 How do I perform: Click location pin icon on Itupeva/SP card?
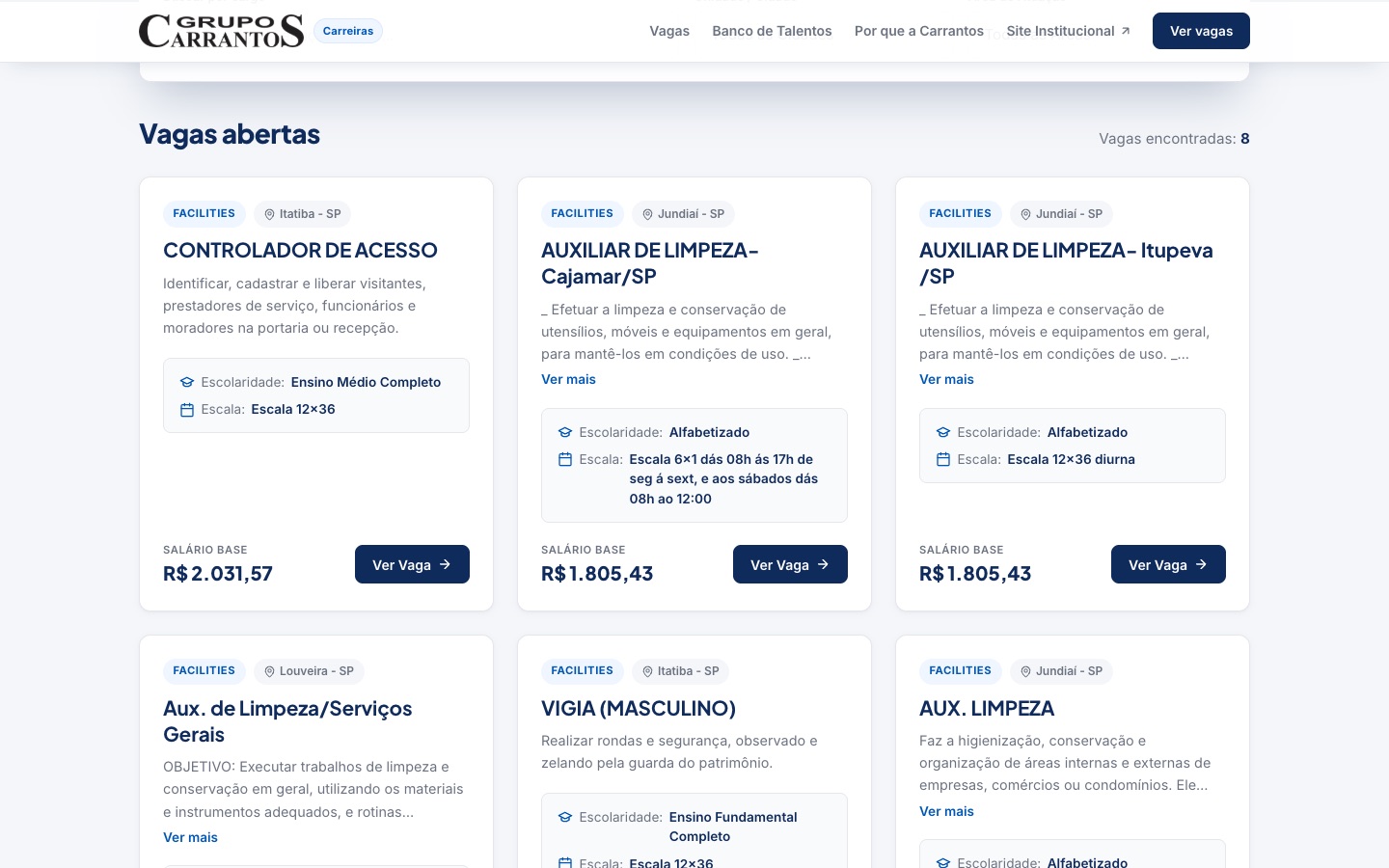click(x=1026, y=214)
